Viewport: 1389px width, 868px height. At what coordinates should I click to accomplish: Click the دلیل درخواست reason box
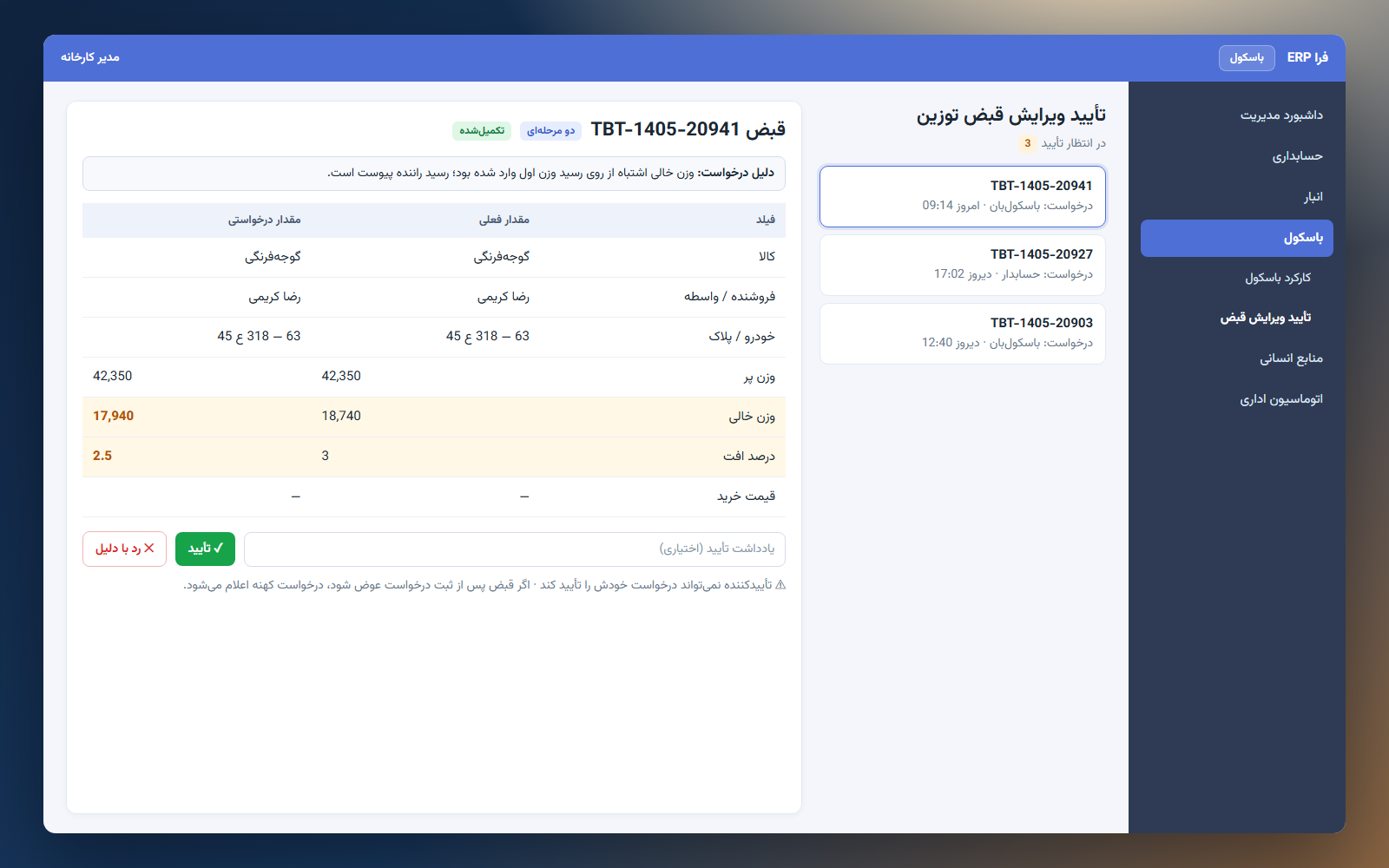click(434, 173)
